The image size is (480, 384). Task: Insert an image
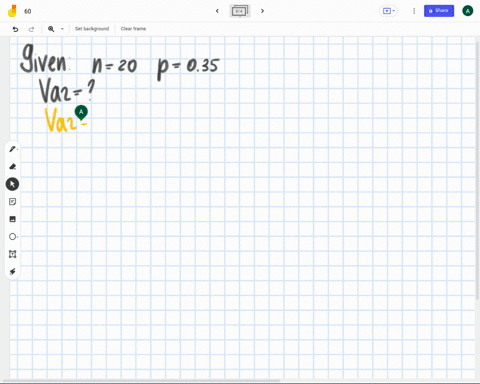pyautogui.click(x=12, y=219)
